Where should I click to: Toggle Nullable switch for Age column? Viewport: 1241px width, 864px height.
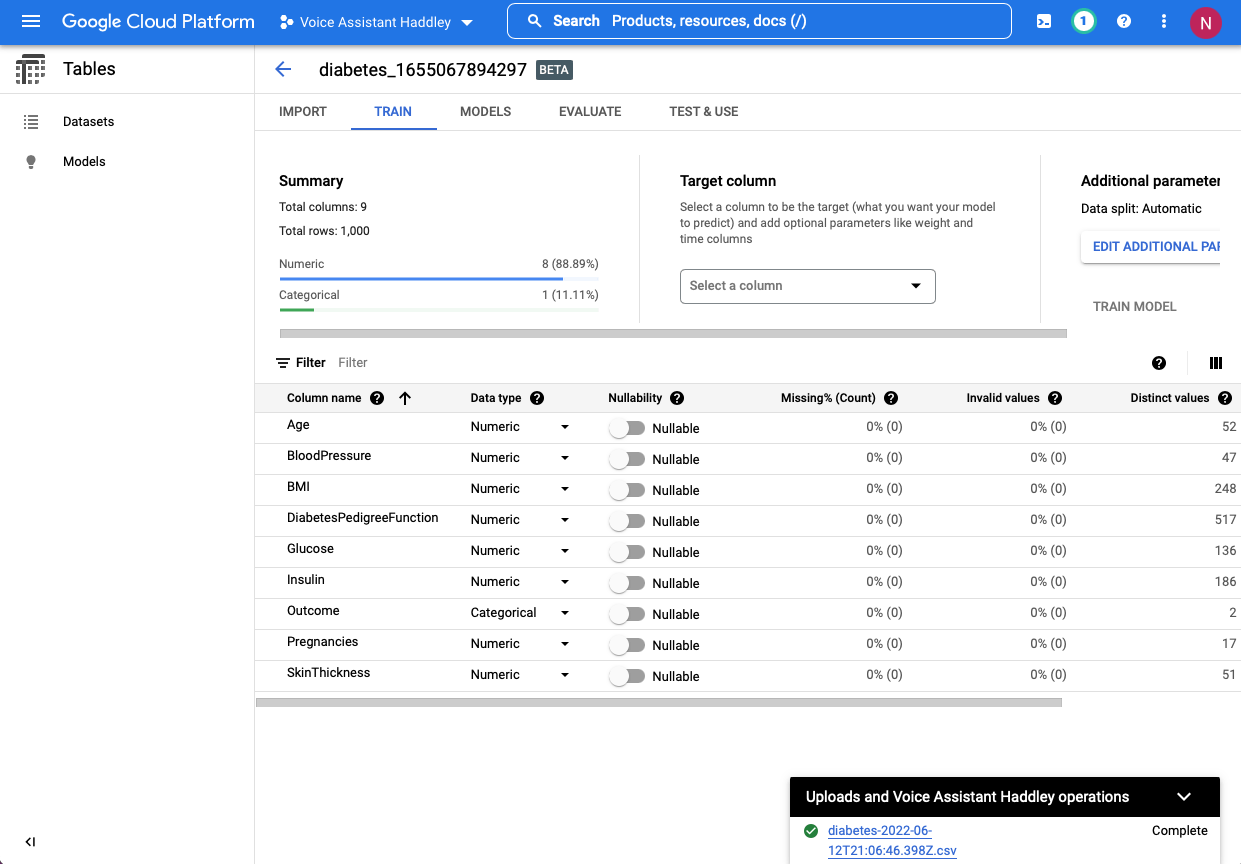(x=627, y=428)
